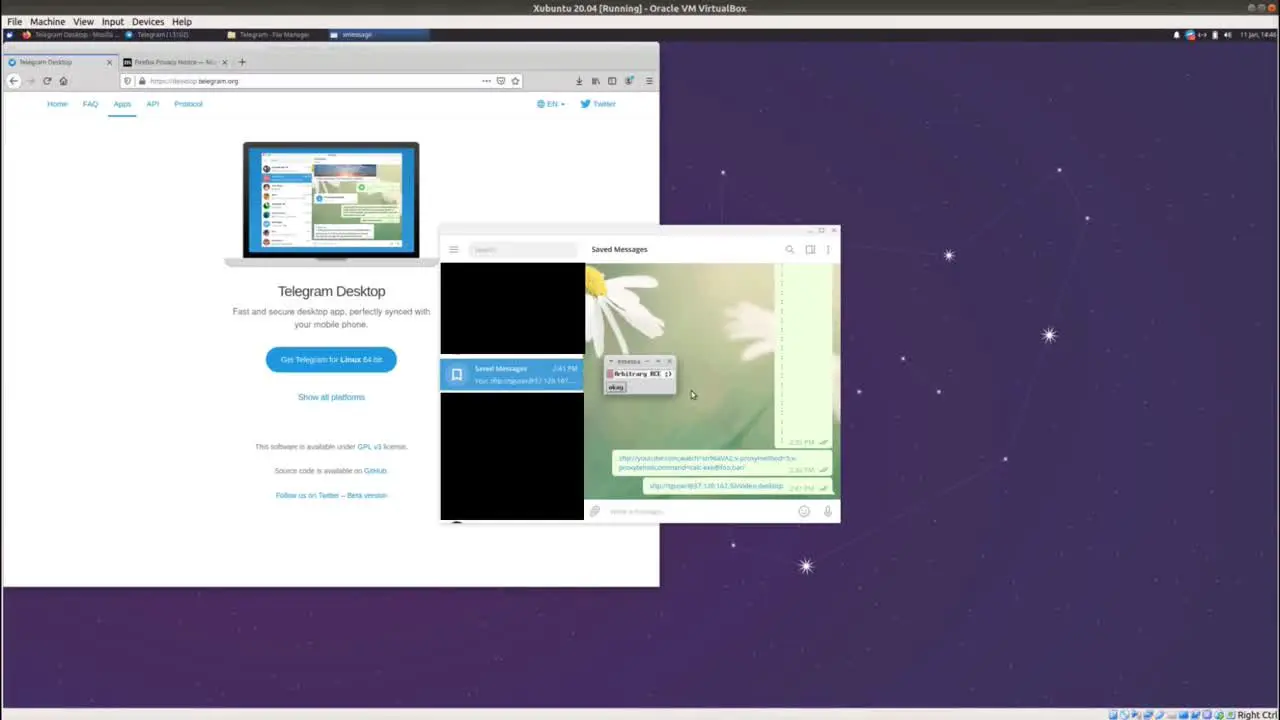Image resolution: width=1280 pixels, height=720 pixels.
Task: Open Telegram hamburger menu
Action: click(x=453, y=250)
